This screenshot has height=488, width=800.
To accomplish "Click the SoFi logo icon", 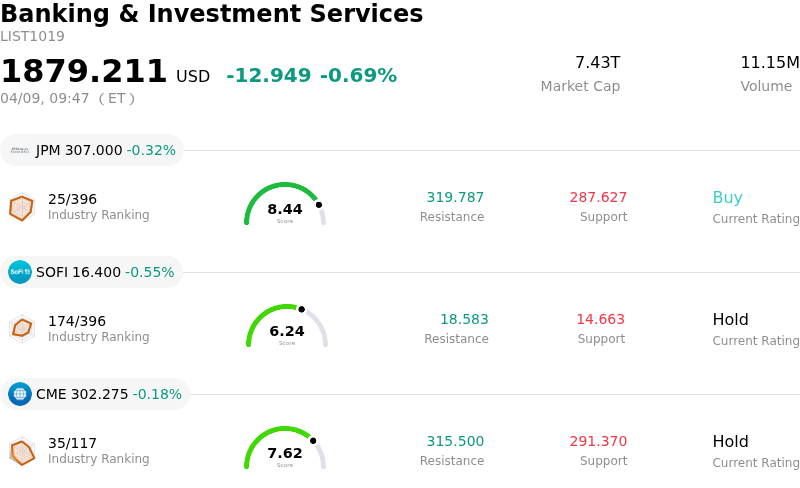I will 20,272.
